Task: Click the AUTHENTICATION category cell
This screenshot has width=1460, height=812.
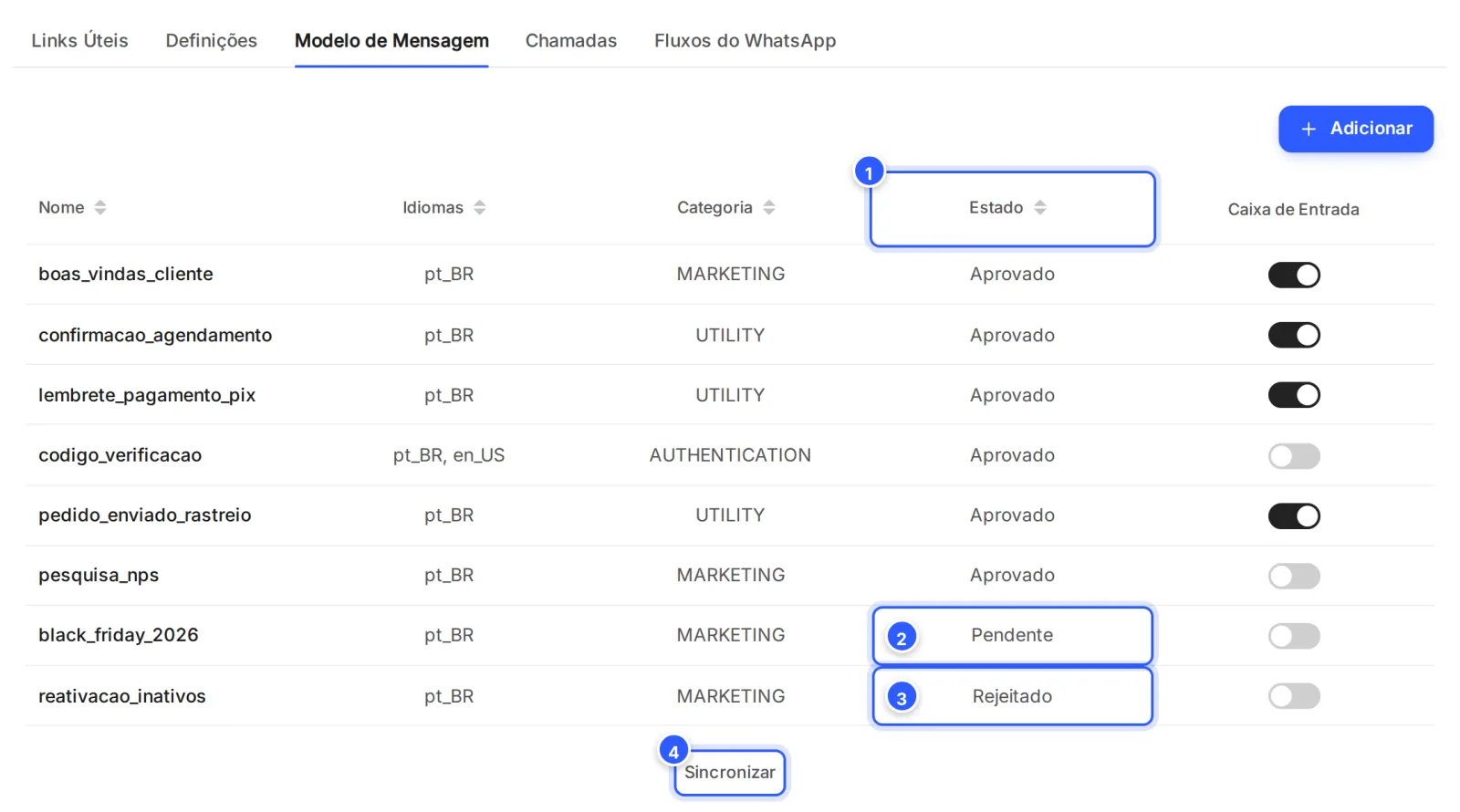Action: [x=730, y=455]
